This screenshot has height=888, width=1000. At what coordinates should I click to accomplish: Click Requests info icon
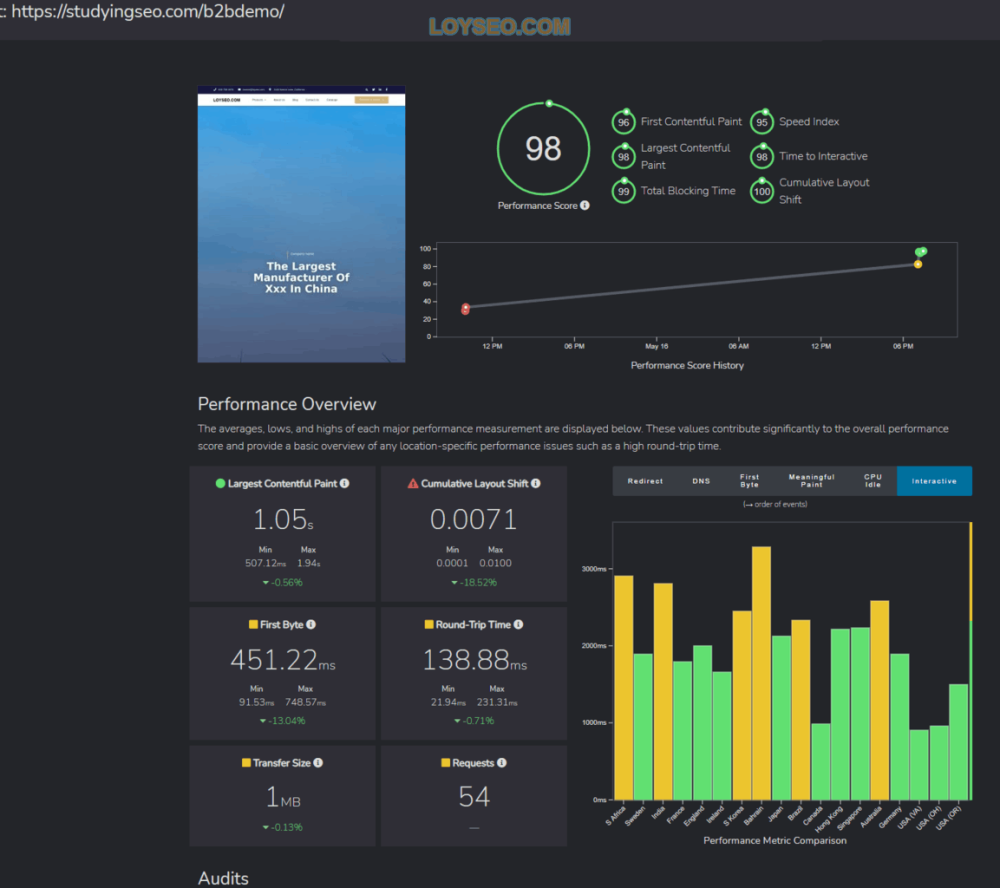pos(502,763)
